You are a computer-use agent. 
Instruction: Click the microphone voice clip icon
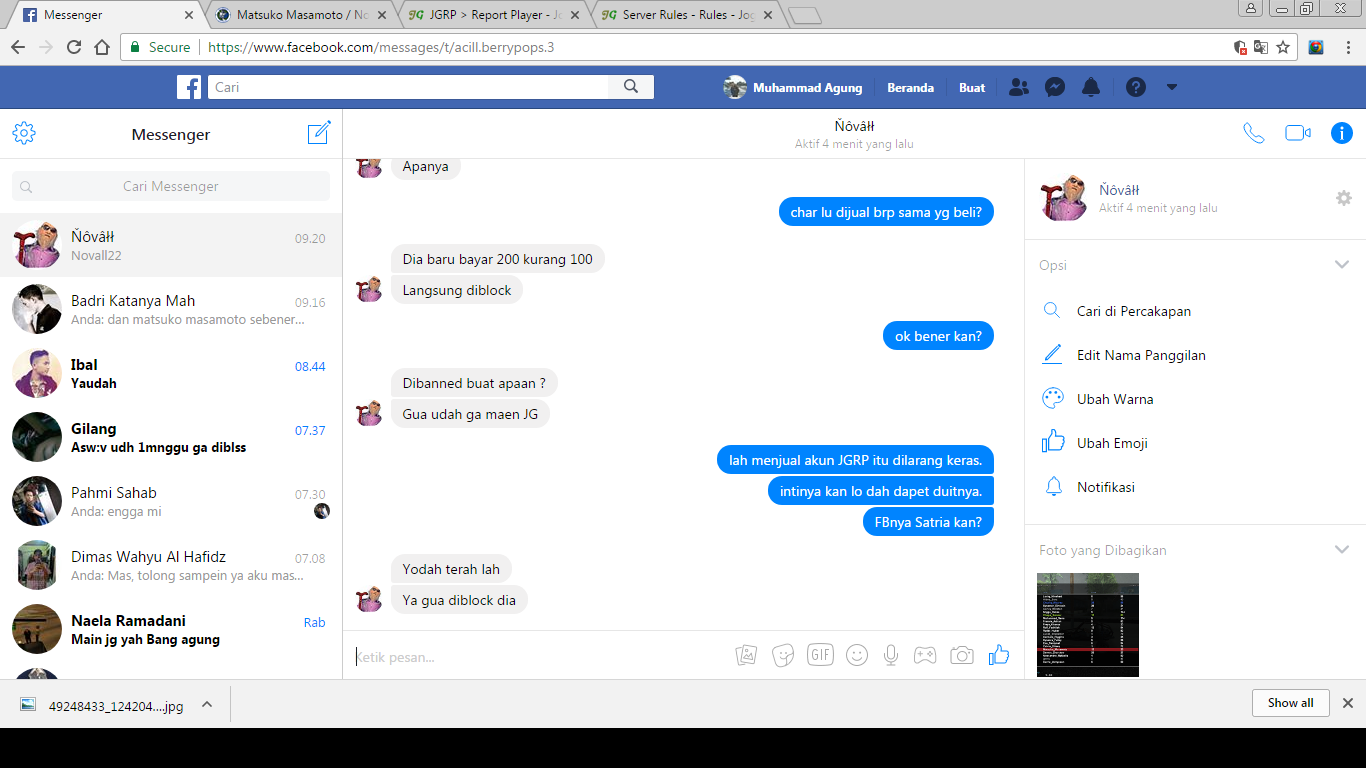click(x=891, y=655)
